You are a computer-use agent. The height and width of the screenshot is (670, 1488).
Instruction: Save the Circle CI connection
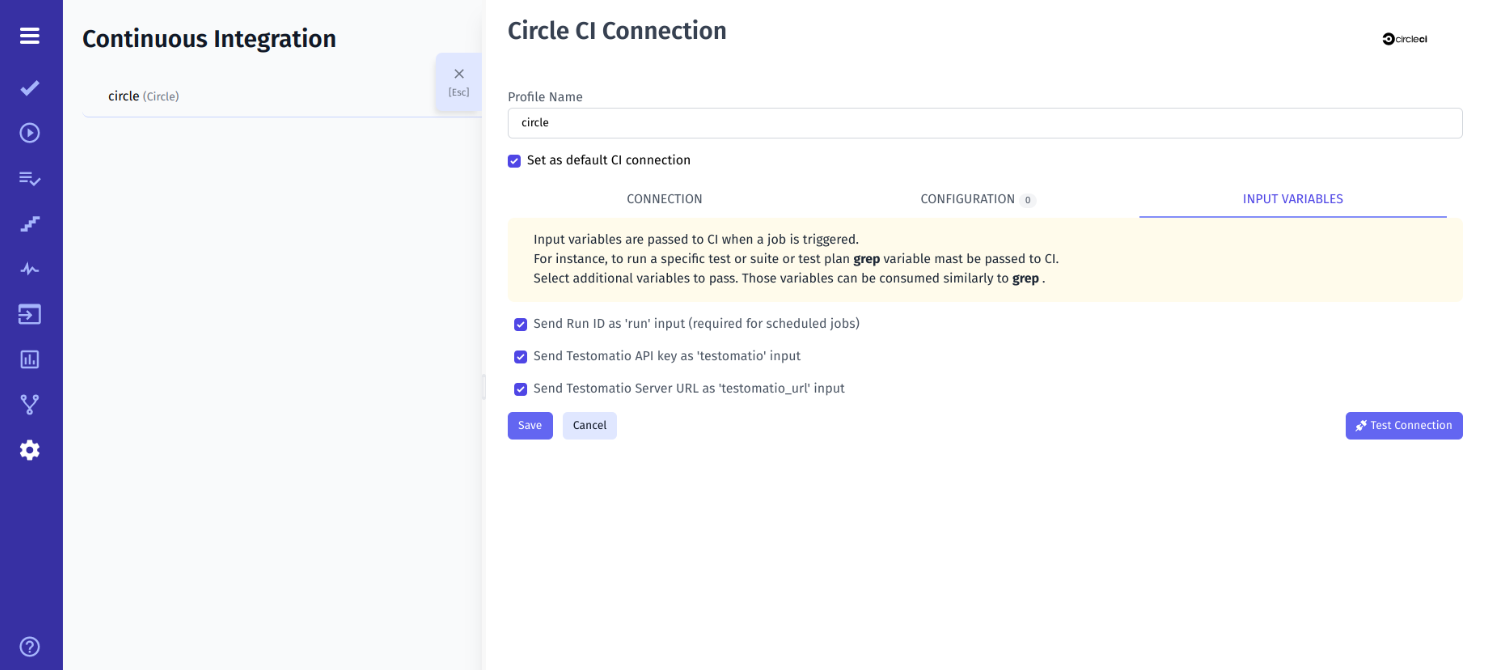(x=530, y=425)
